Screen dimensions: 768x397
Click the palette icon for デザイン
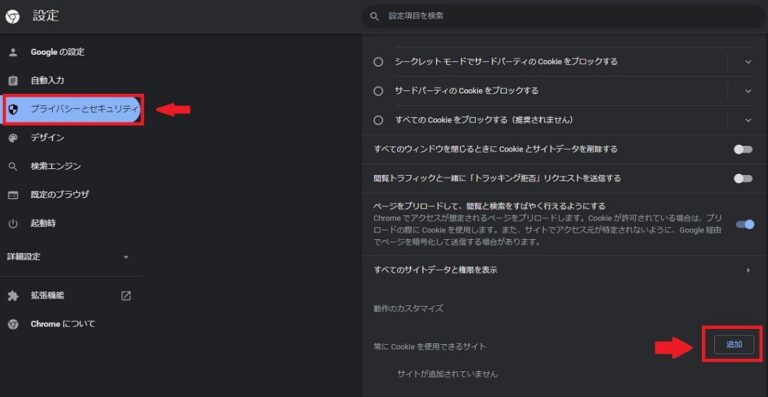[x=13, y=138]
